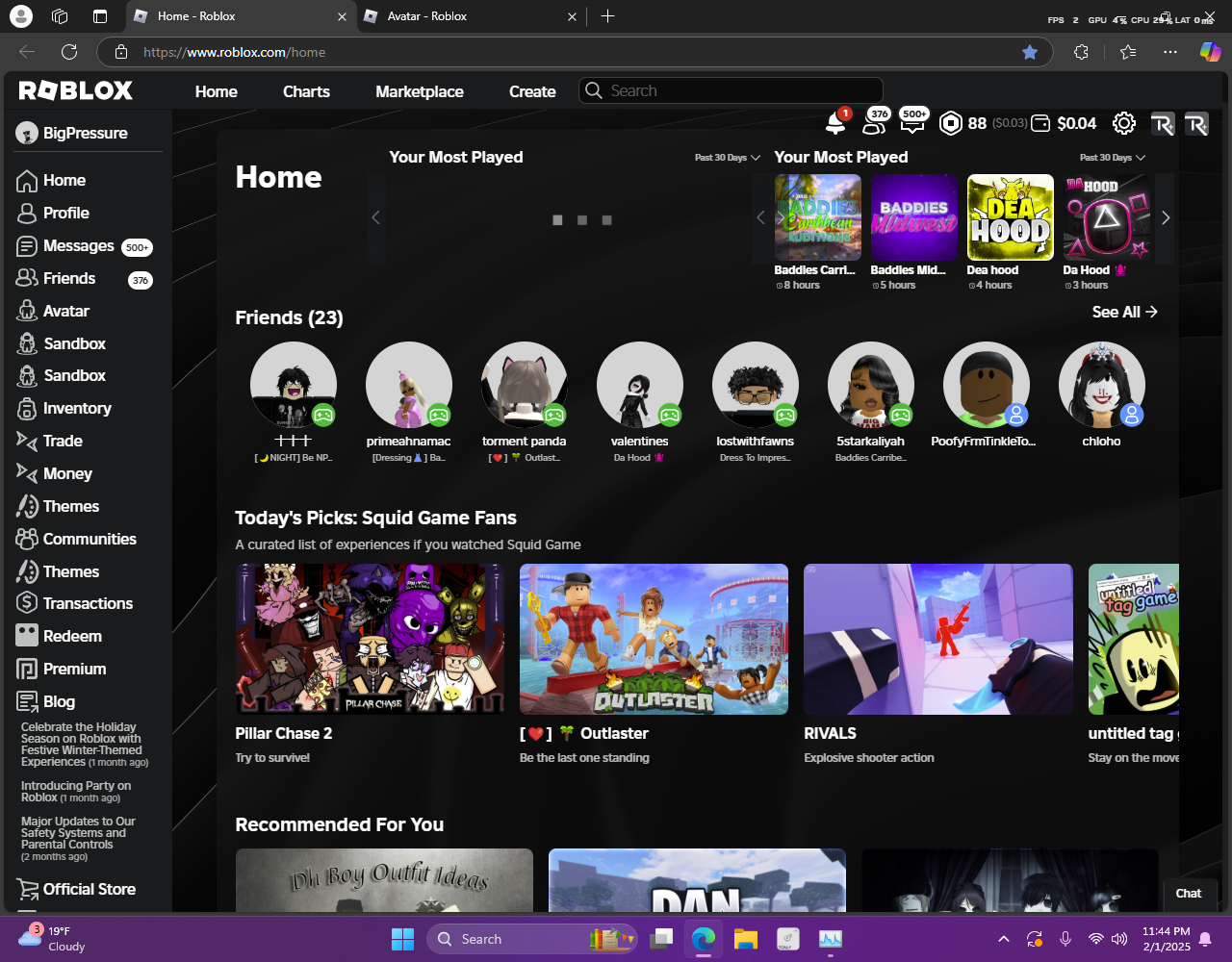Viewport: 1232px width, 962px height.
Task: Refresh the page in Edge
Action: pyautogui.click(x=69, y=52)
